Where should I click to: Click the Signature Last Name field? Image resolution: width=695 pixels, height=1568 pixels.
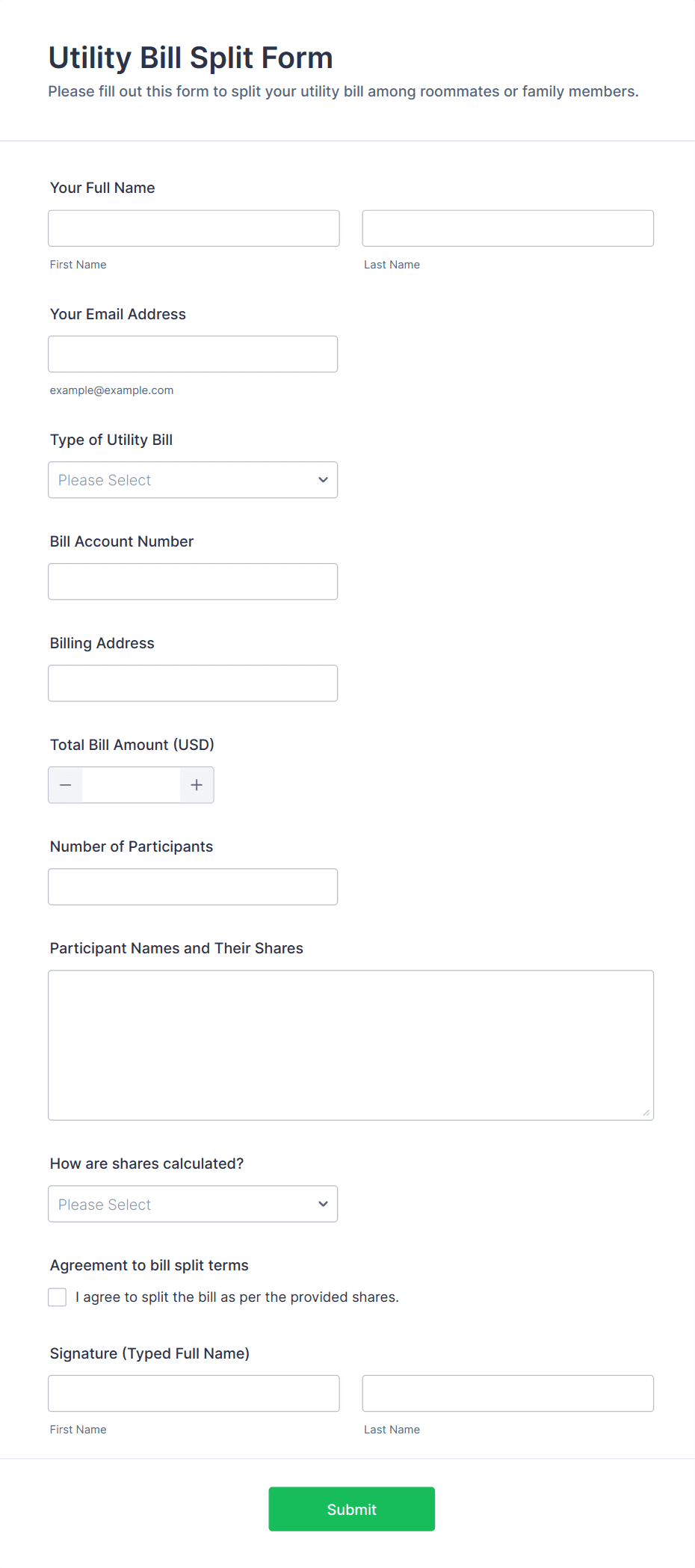[x=507, y=1394]
